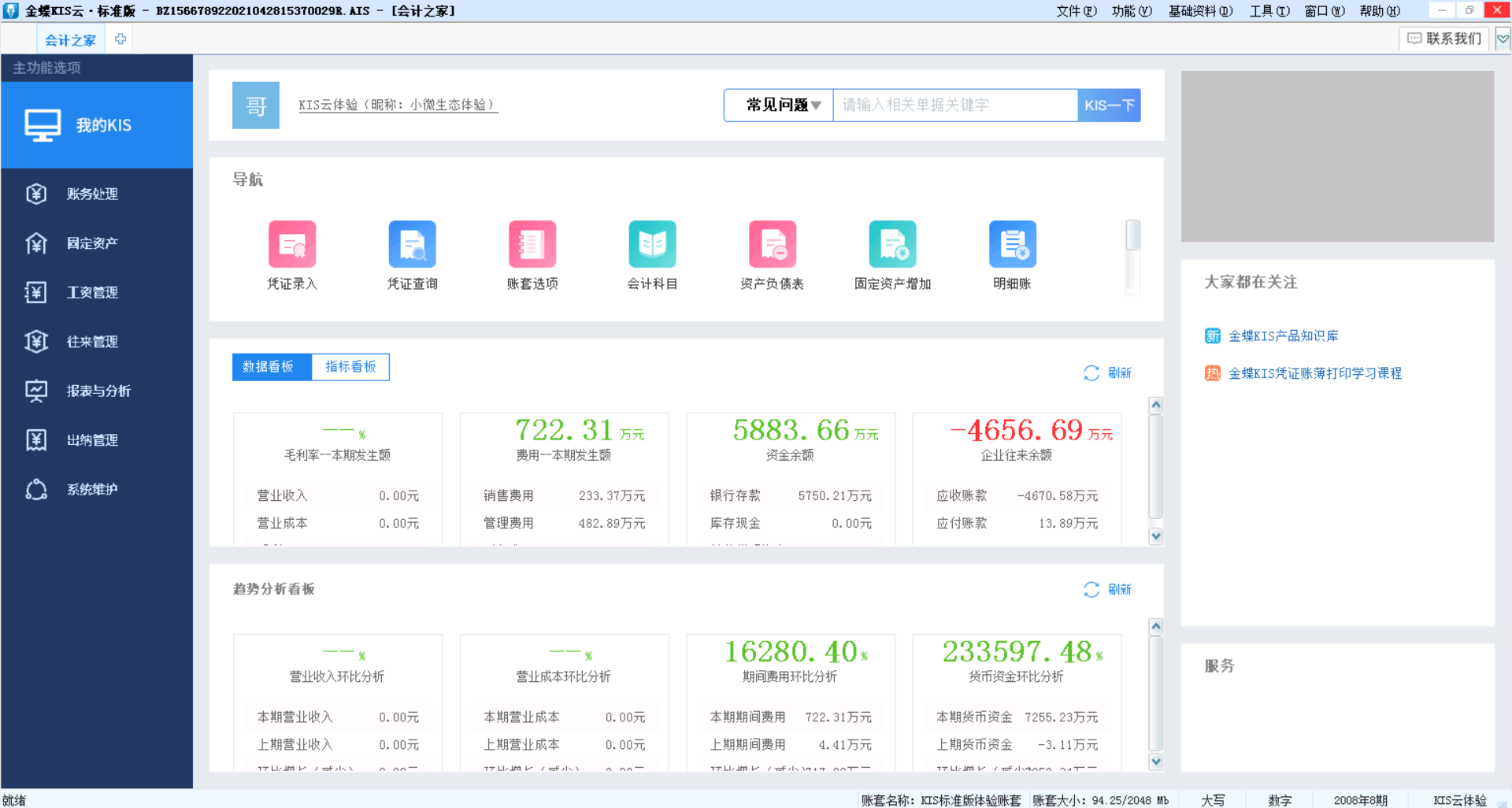1512x808 pixels.
Task: Expand the 常见问题 dropdown
Action: (782, 106)
